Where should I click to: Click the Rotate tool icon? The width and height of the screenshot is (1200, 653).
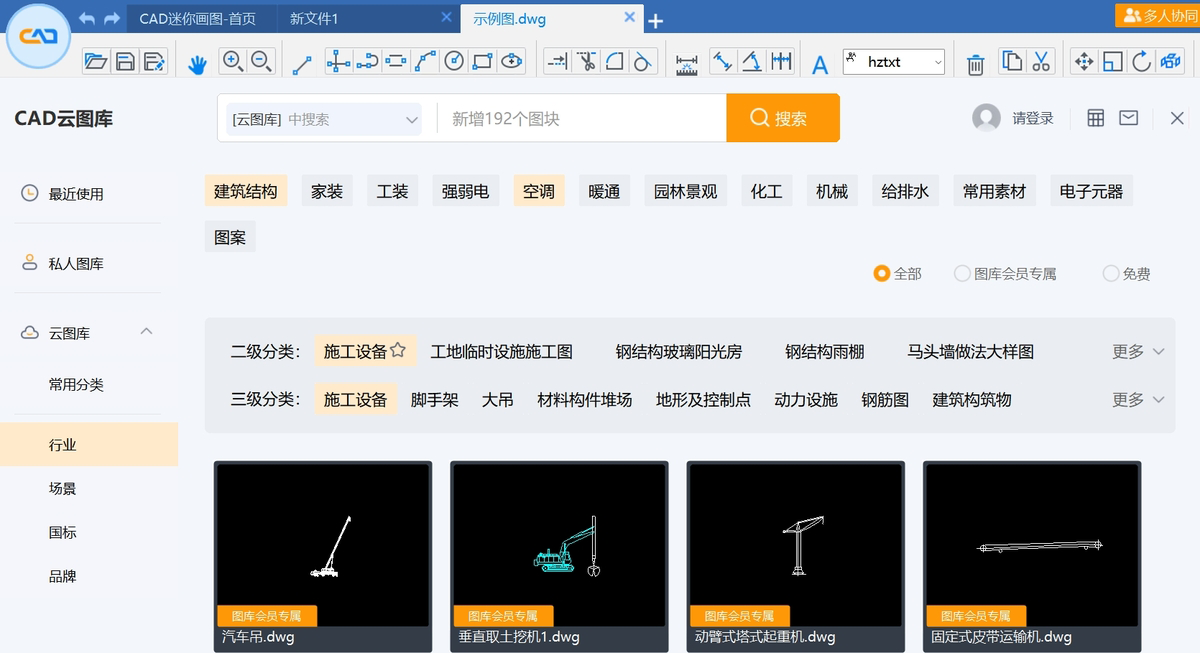[x=1141, y=62]
